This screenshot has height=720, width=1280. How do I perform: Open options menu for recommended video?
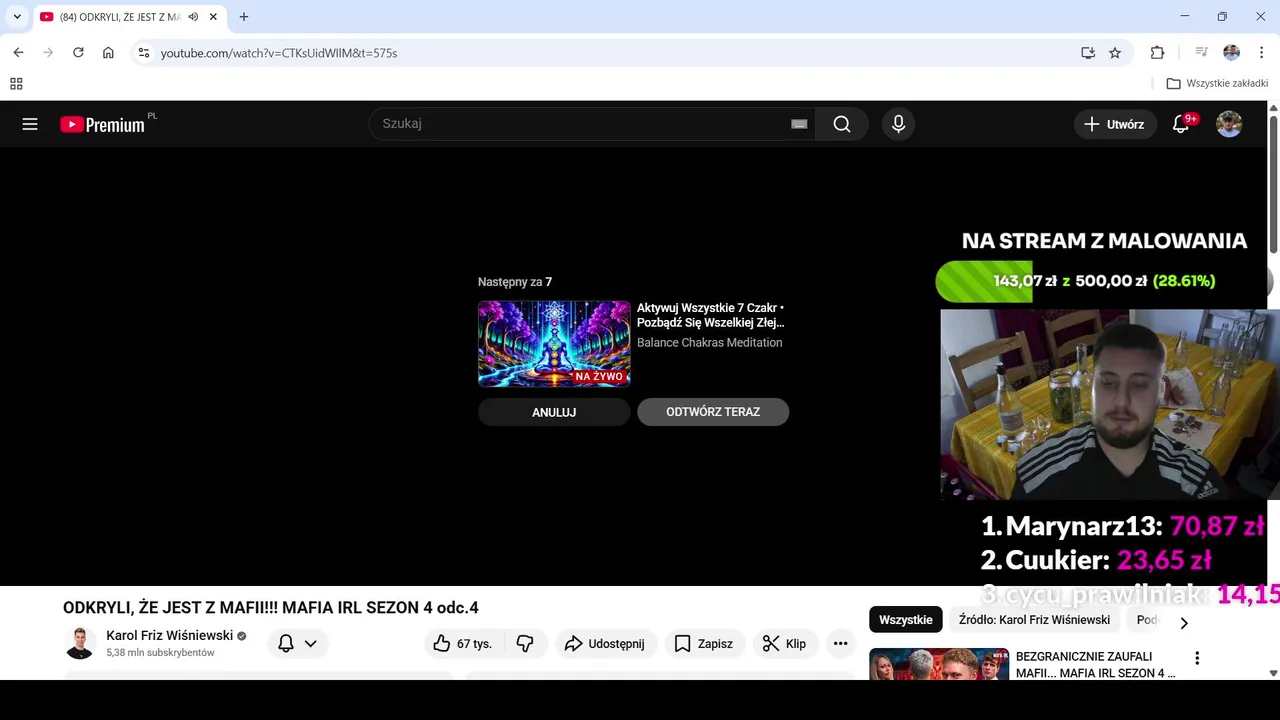point(1197,658)
